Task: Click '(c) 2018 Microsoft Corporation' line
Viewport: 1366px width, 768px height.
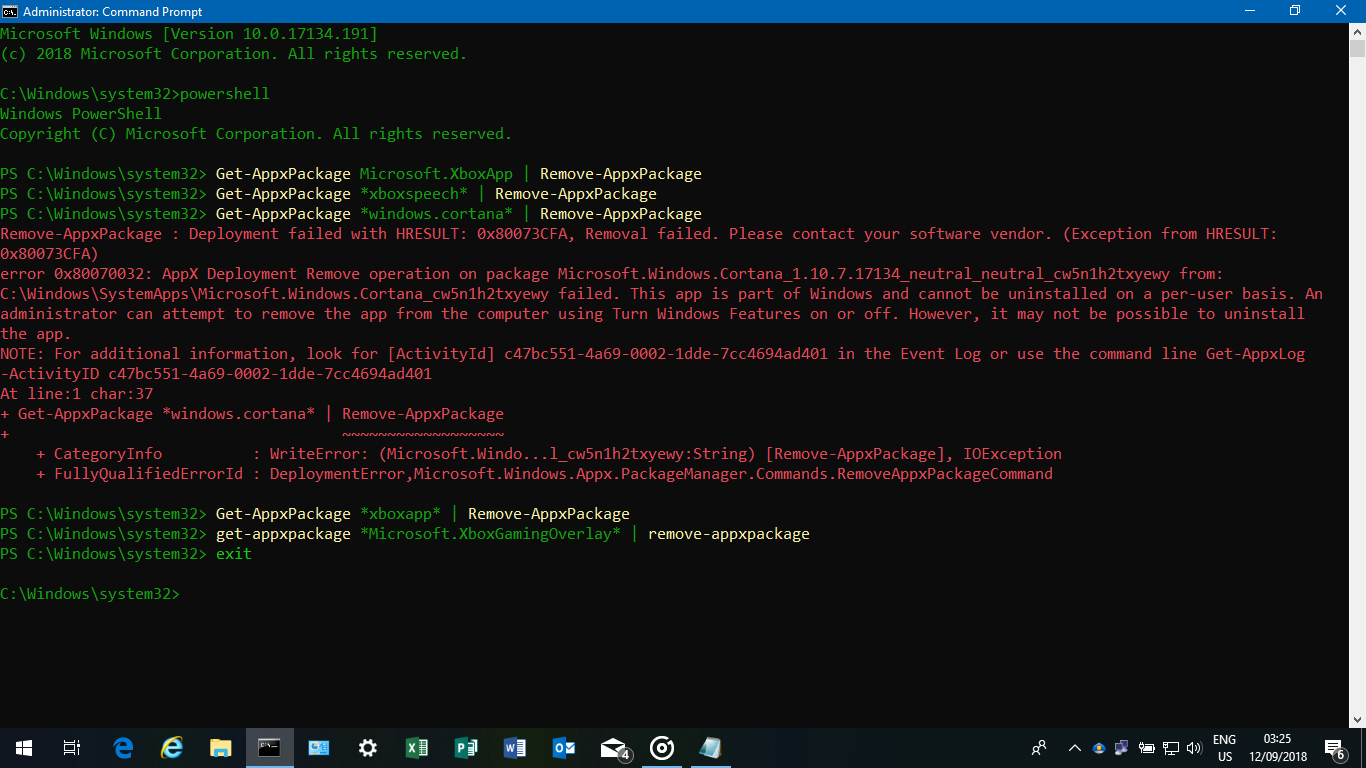Action: click(x=234, y=54)
